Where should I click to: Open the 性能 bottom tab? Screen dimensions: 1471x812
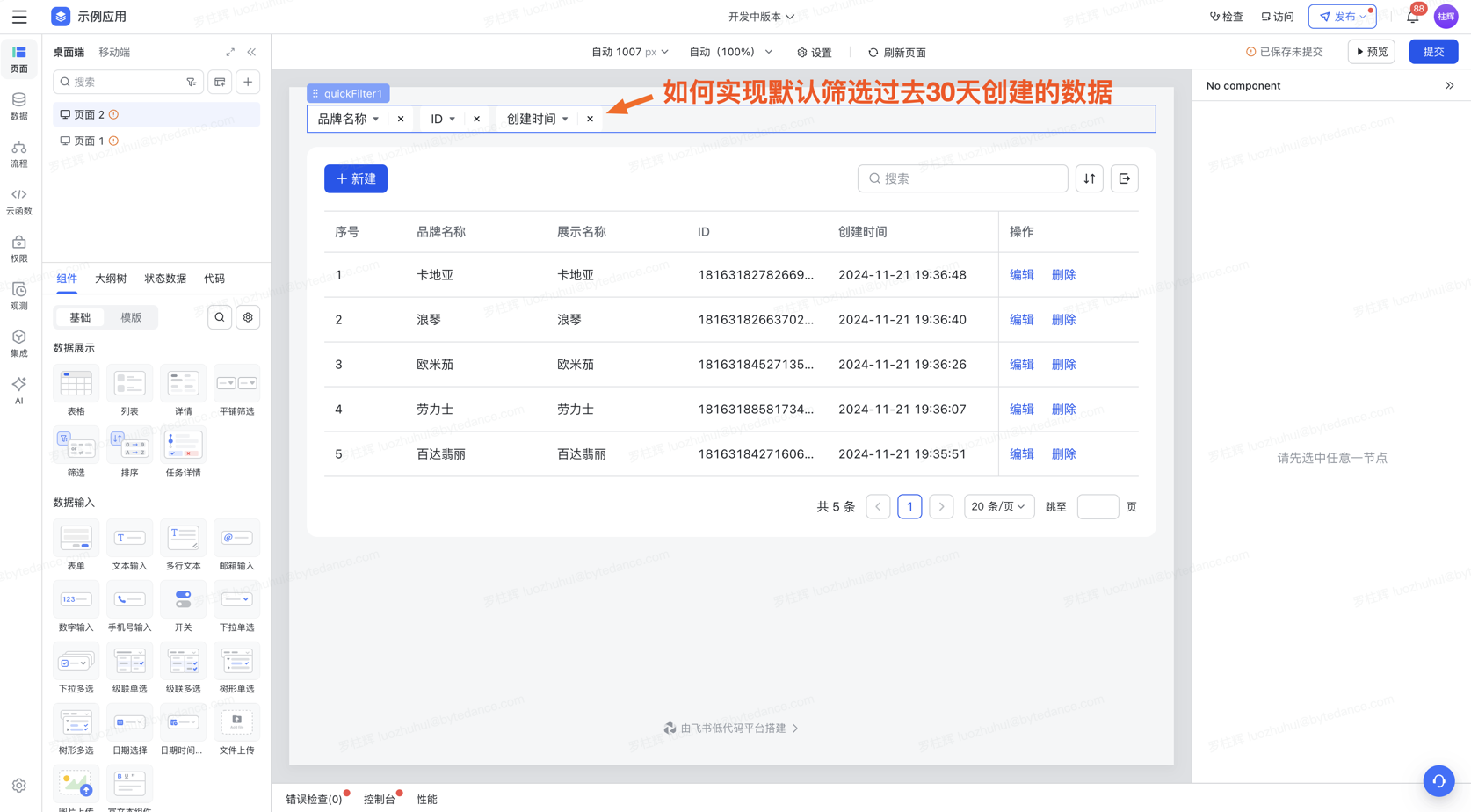click(427, 799)
